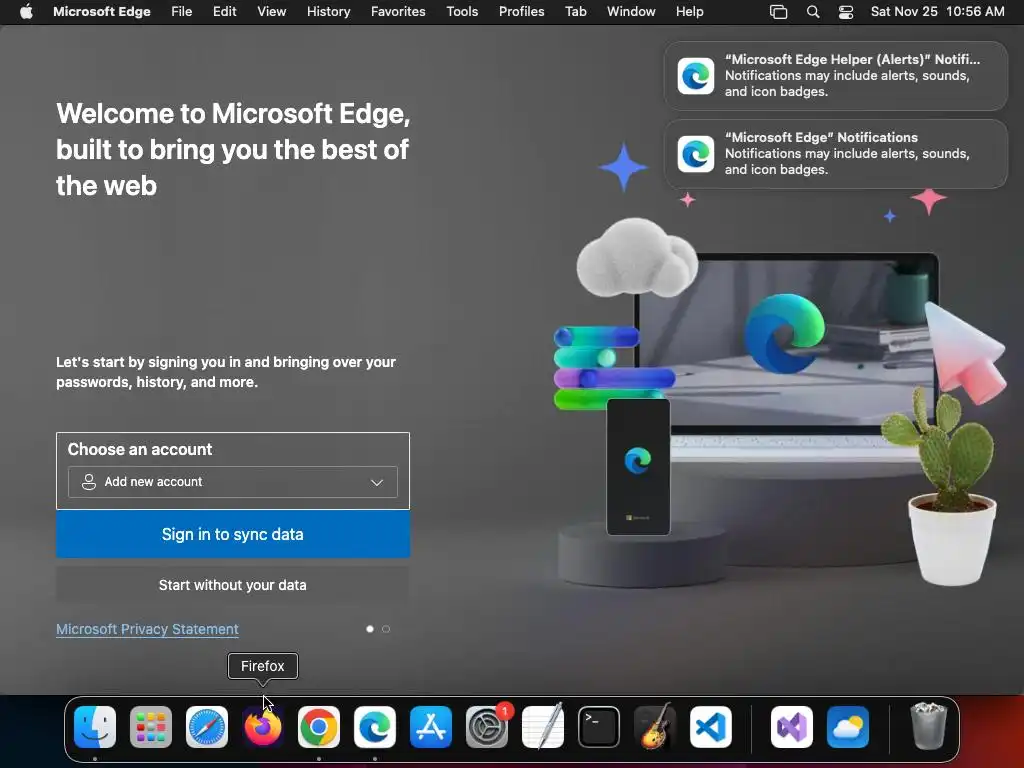Open GarageBand from the dock
The height and width of the screenshot is (768, 1024).
click(x=655, y=727)
